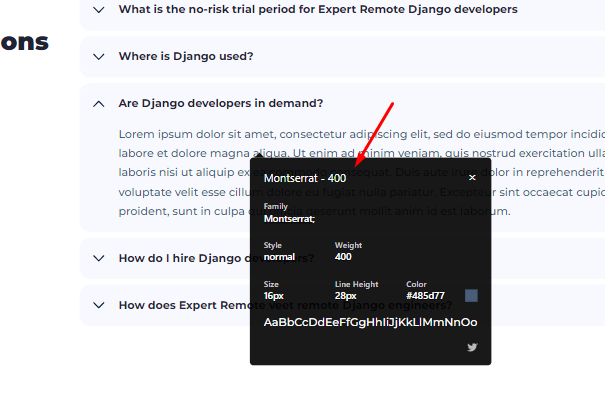Click the 'Montserrat - 400' popup title
Image resolution: width=605 pixels, height=420 pixels.
tap(305, 178)
